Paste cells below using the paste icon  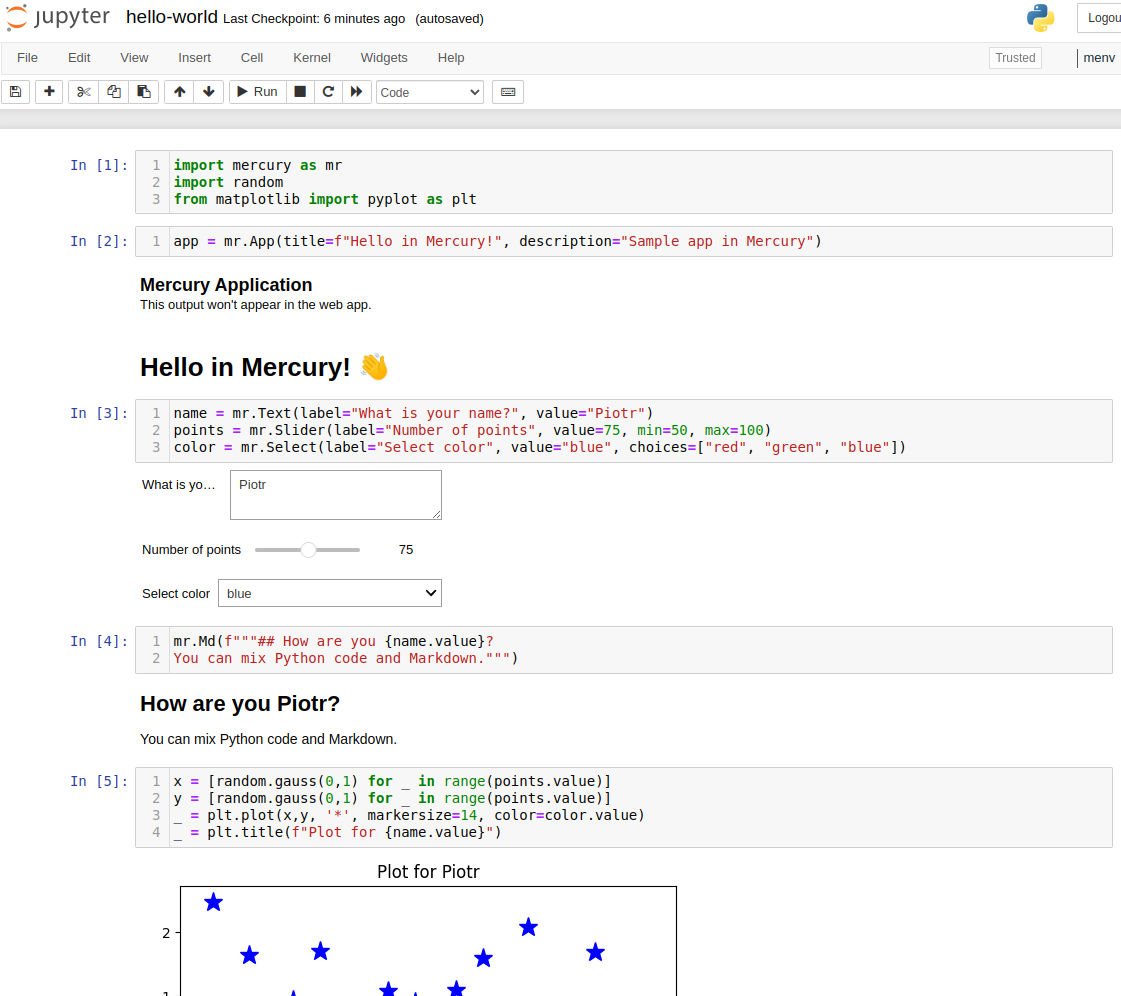pos(142,92)
